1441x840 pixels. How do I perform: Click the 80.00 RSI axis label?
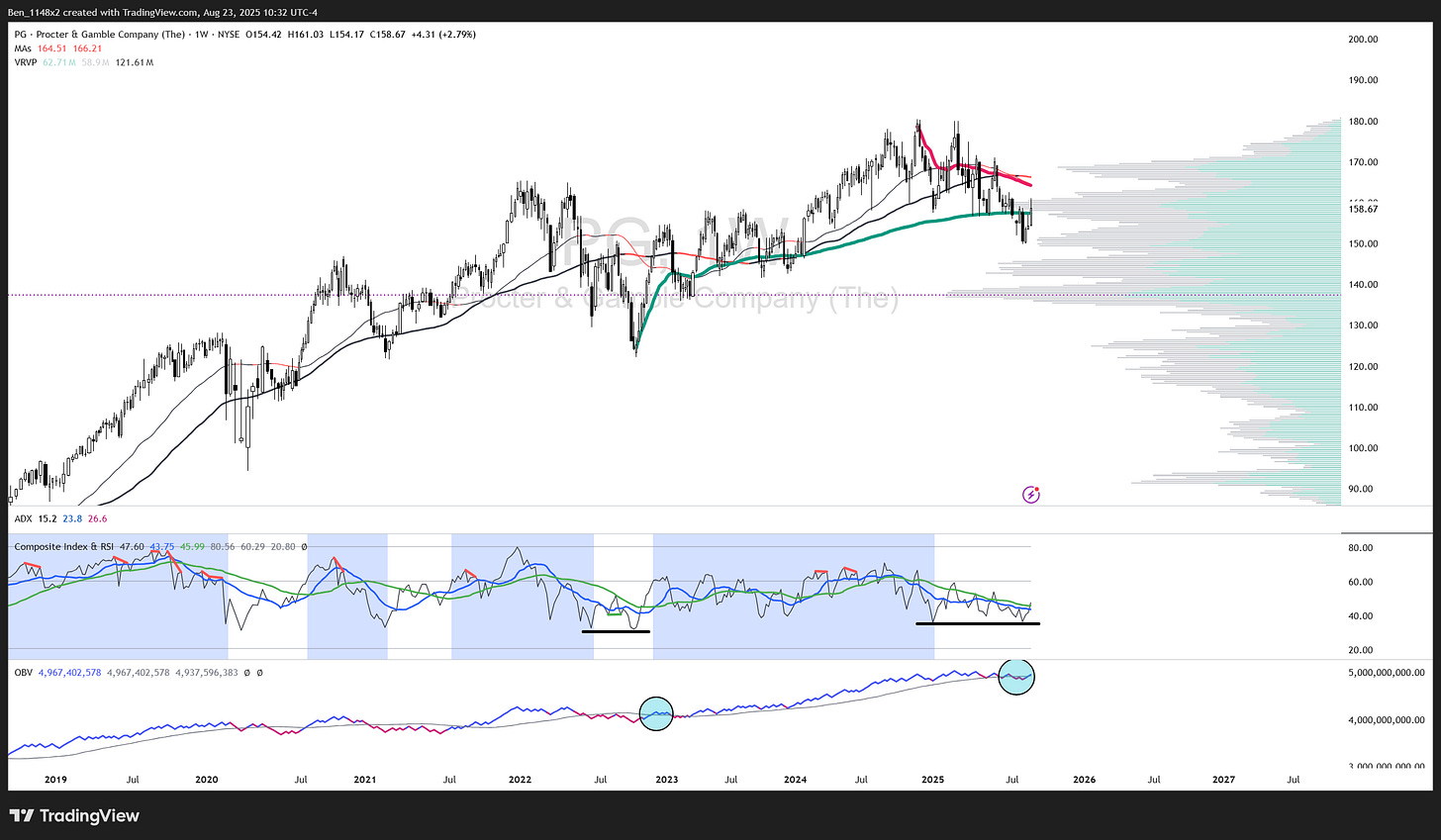click(1361, 548)
